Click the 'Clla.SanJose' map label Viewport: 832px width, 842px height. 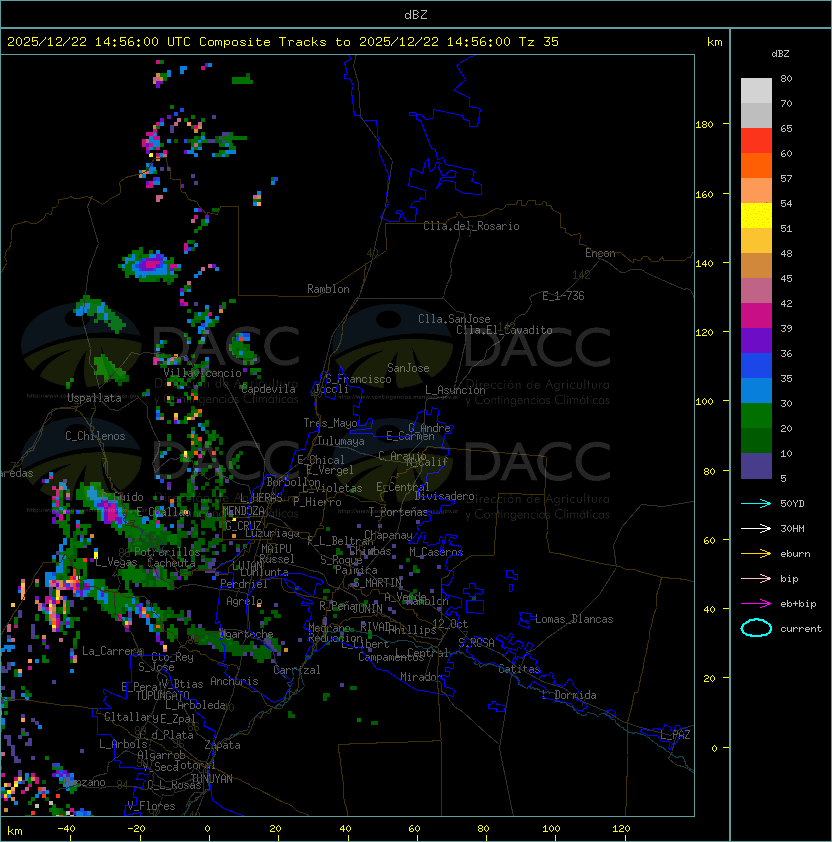[454, 320]
